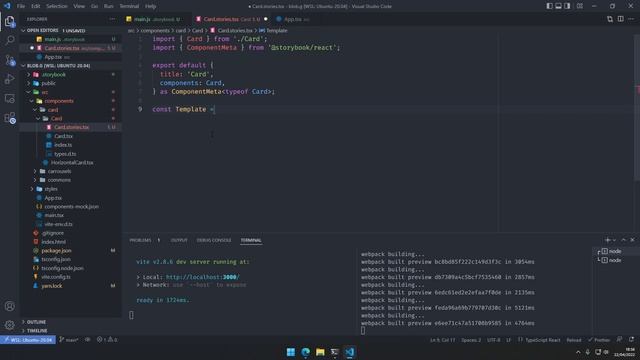
Task: Open the Accounts icon in activity bar
Action: pos(9,306)
